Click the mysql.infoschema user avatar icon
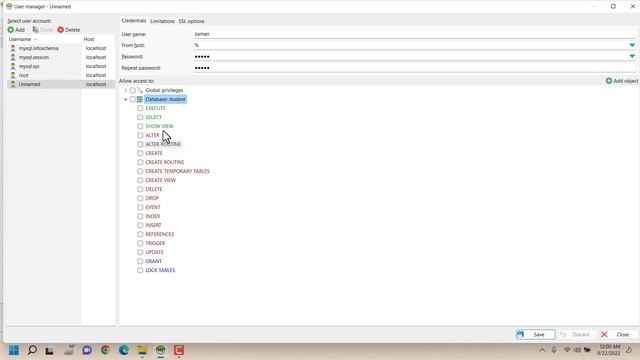The width and height of the screenshot is (640, 360). (13, 48)
